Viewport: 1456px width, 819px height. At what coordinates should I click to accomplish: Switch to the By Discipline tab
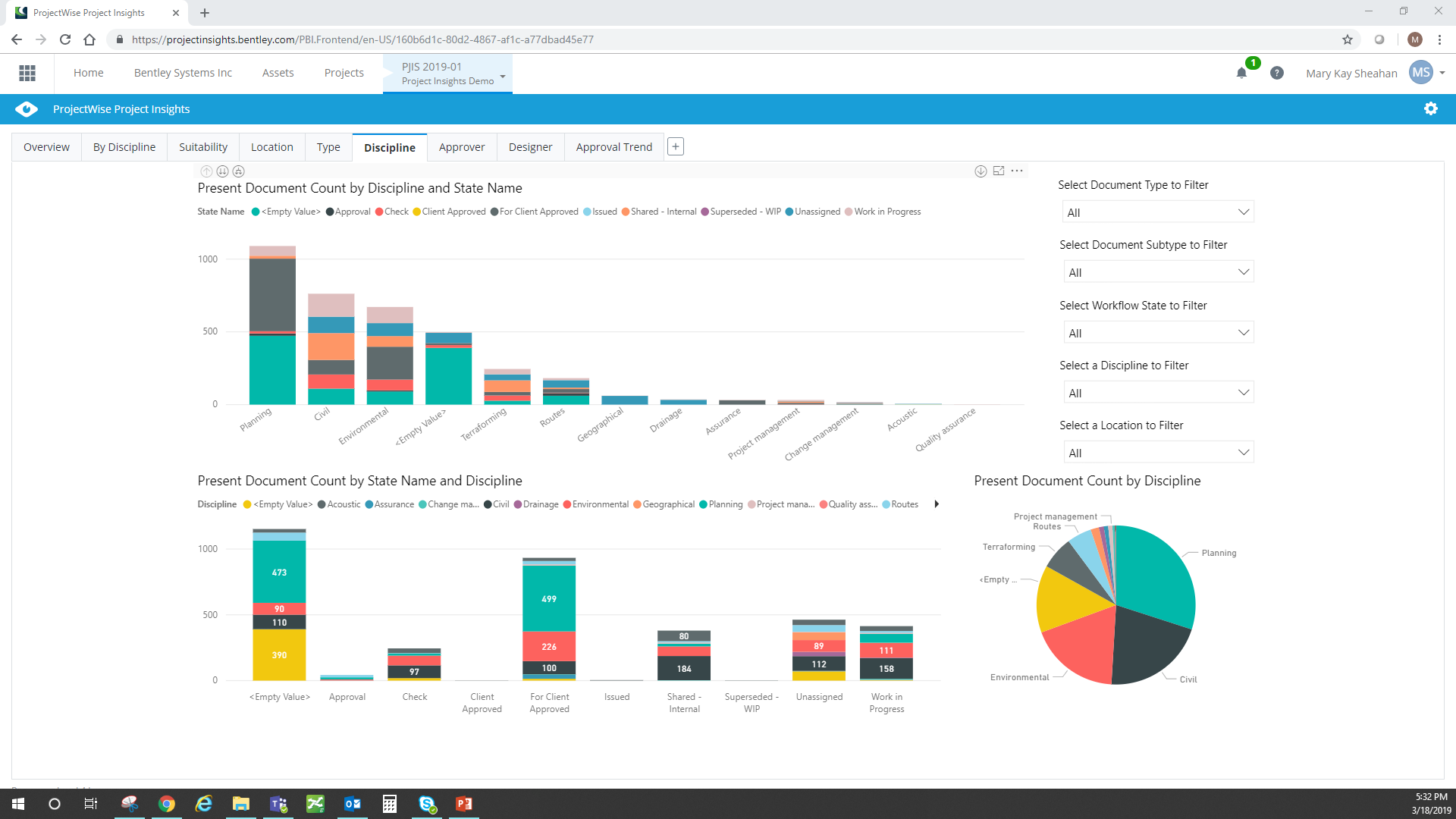[124, 147]
